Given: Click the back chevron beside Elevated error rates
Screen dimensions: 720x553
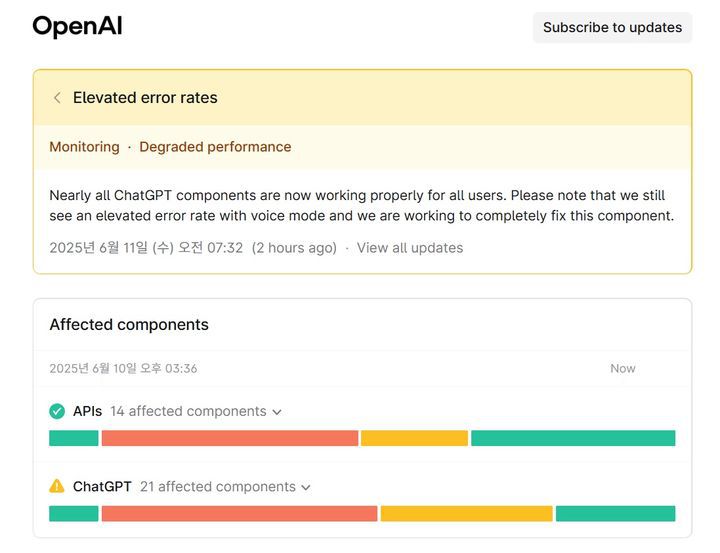Looking at the screenshot, I should 57,98.
